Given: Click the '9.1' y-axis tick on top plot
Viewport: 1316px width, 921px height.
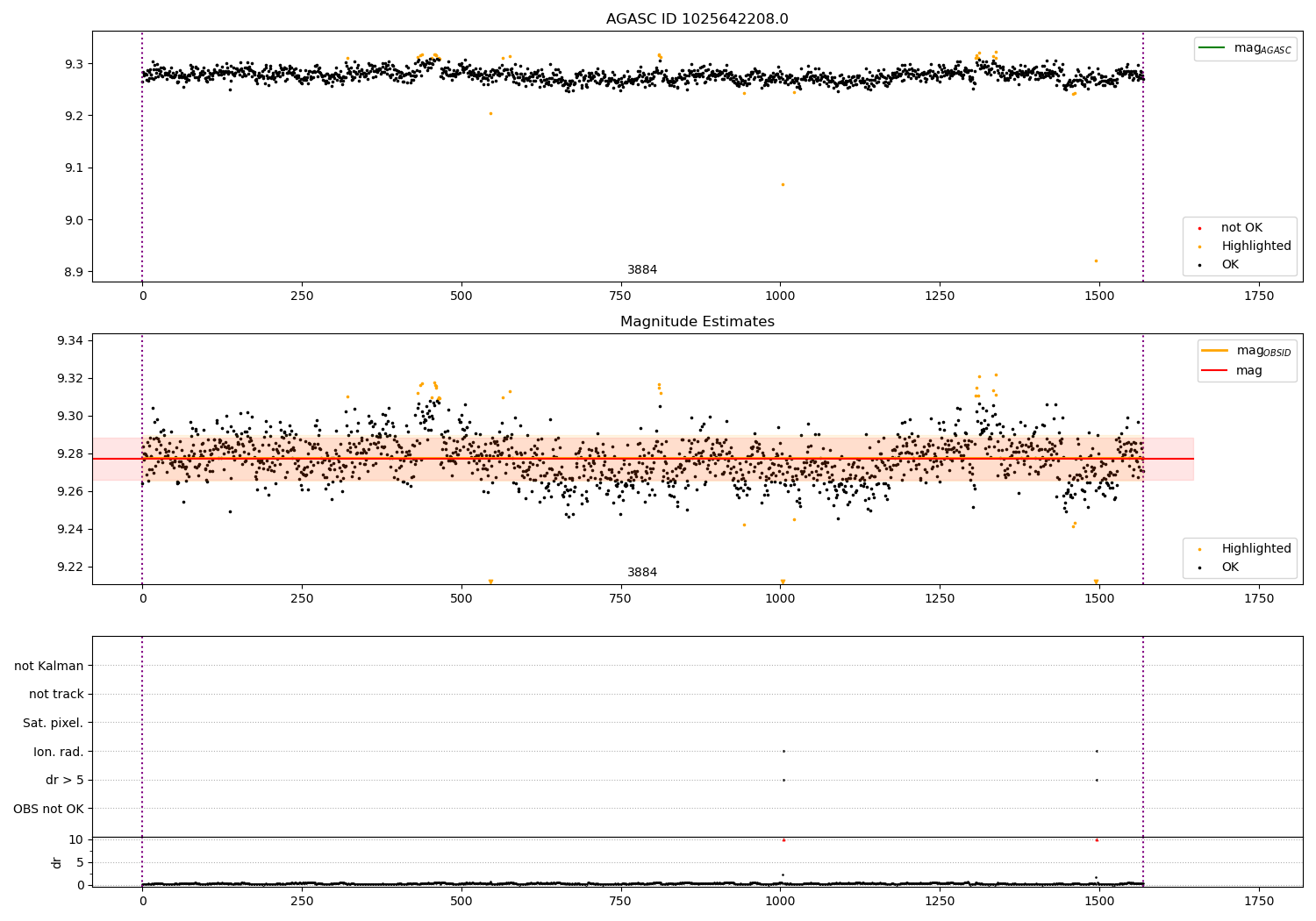Looking at the screenshot, I should point(75,168).
